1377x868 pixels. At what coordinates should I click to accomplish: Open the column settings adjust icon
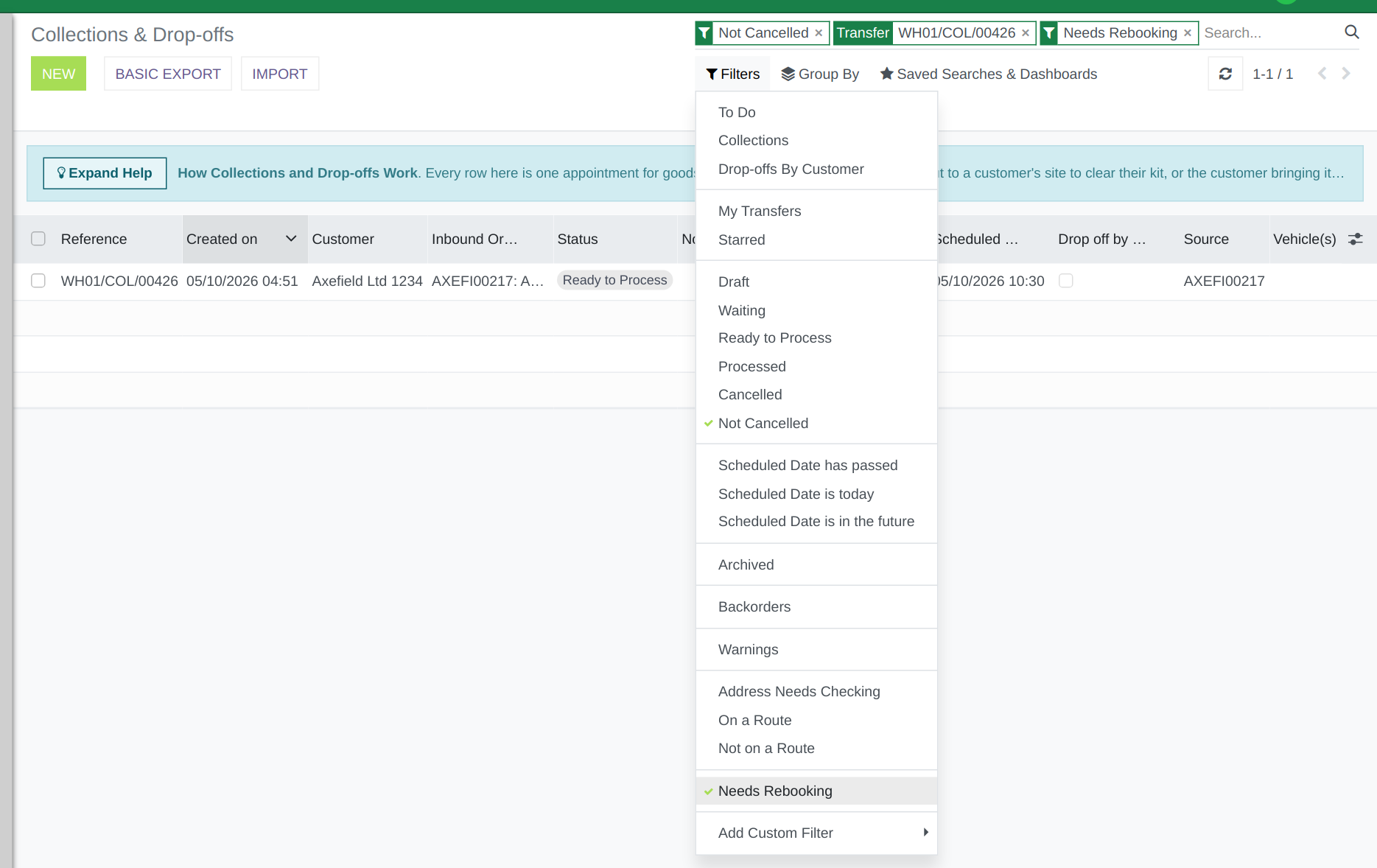point(1356,239)
